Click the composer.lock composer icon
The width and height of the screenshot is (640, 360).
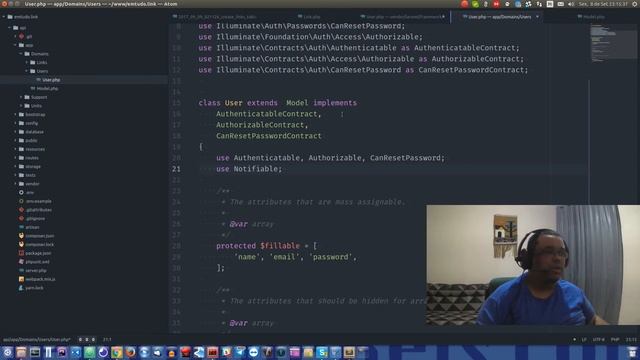(21, 244)
